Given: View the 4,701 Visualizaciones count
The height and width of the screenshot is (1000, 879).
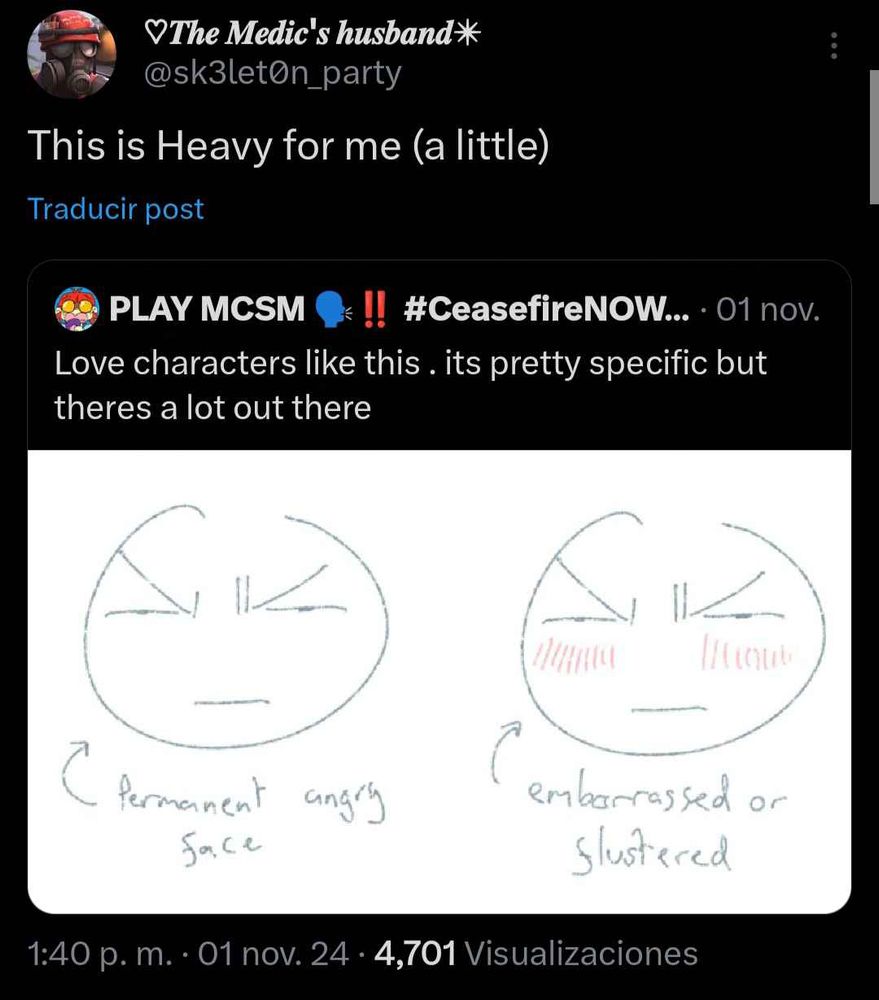Looking at the screenshot, I should (x=535, y=953).
